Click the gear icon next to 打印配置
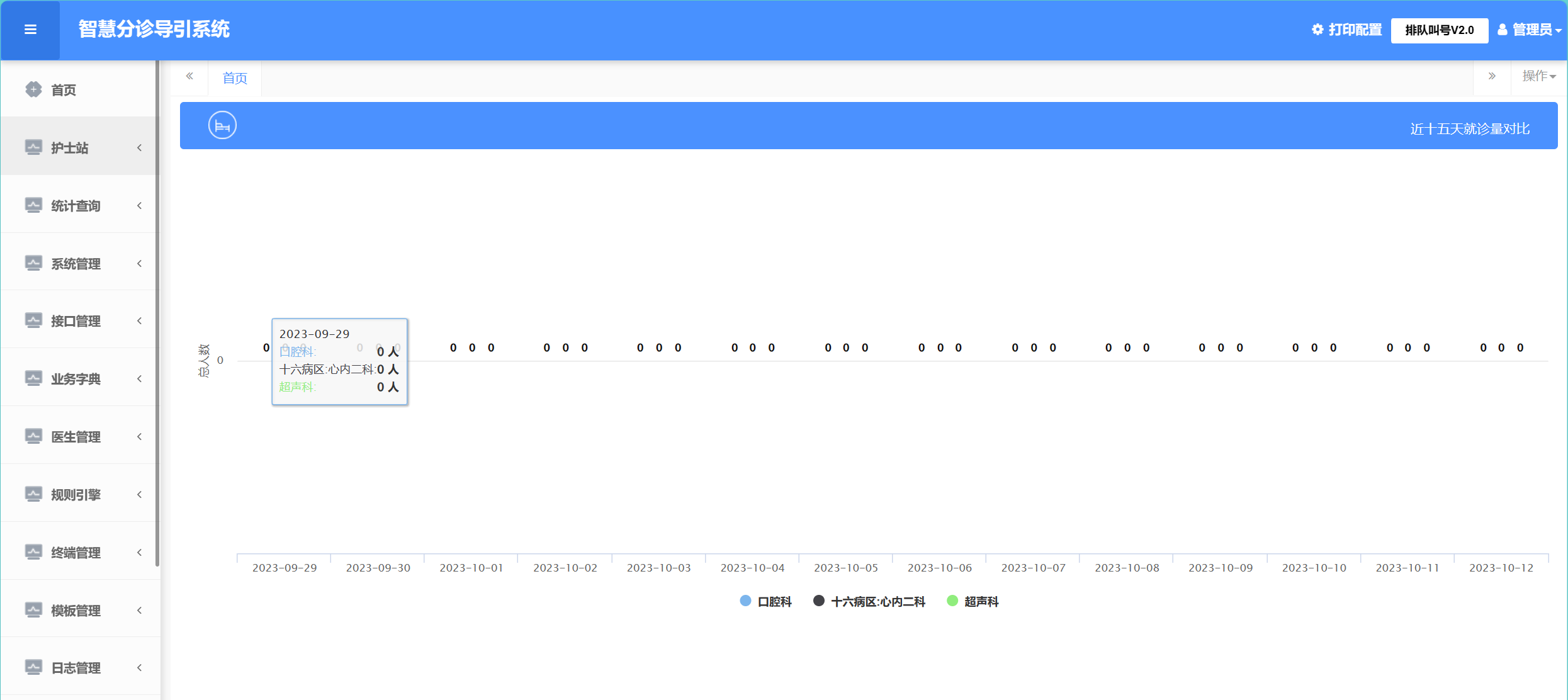1568x700 pixels. coord(1317,30)
